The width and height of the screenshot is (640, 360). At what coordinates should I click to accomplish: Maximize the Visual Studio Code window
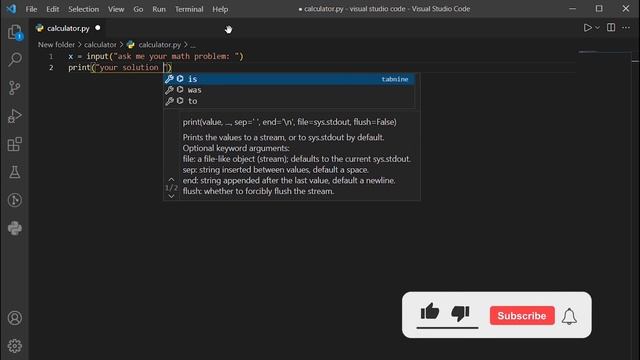tap(599, 9)
